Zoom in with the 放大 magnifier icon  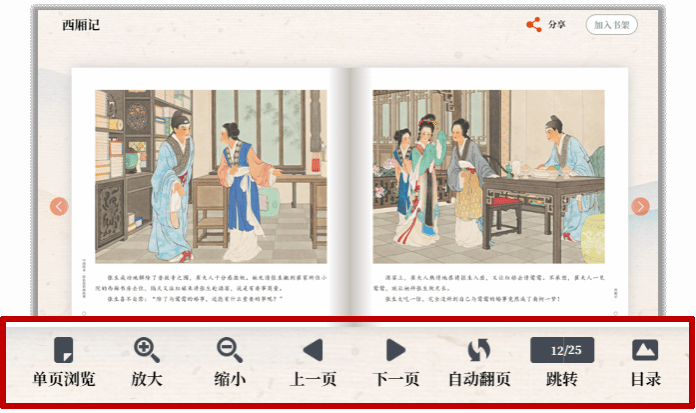(147, 350)
